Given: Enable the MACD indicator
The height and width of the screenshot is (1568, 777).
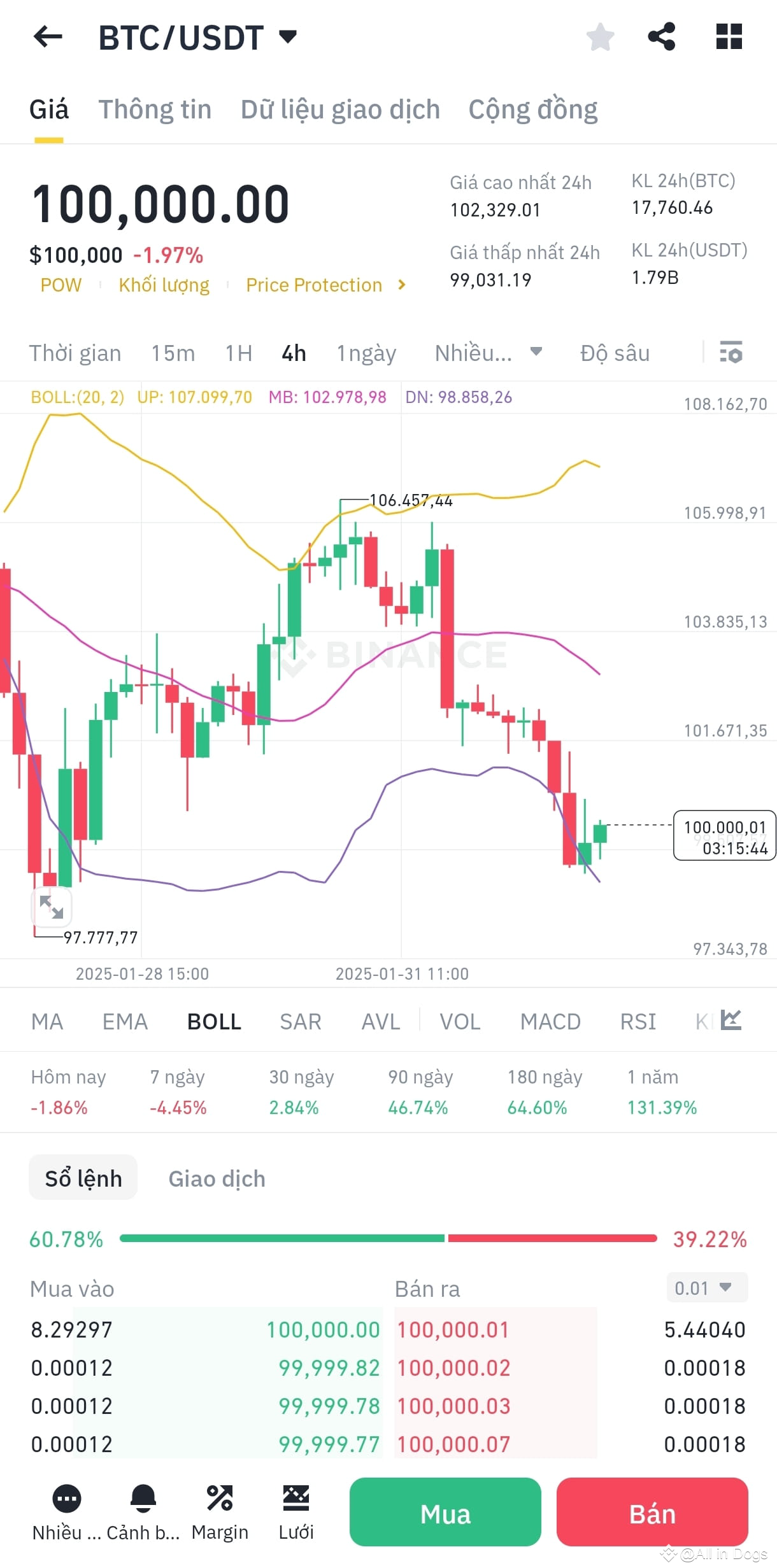Looking at the screenshot, I should click(x=550, y=1021).
